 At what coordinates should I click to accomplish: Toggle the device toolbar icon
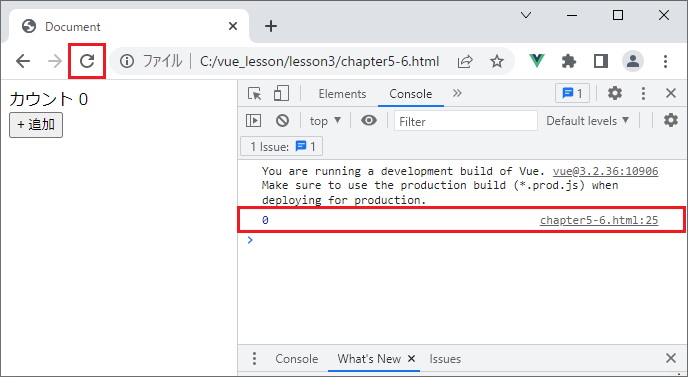click(281, 93)
